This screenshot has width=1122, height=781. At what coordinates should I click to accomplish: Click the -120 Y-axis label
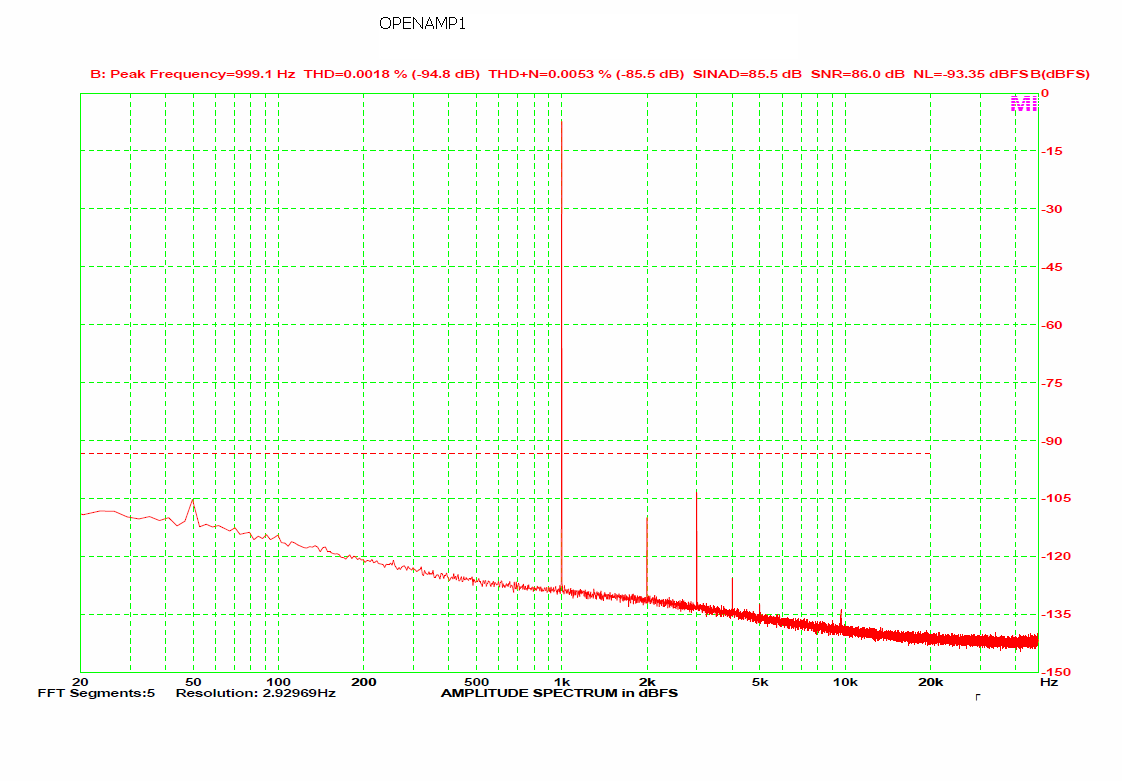pos(1055,556)
